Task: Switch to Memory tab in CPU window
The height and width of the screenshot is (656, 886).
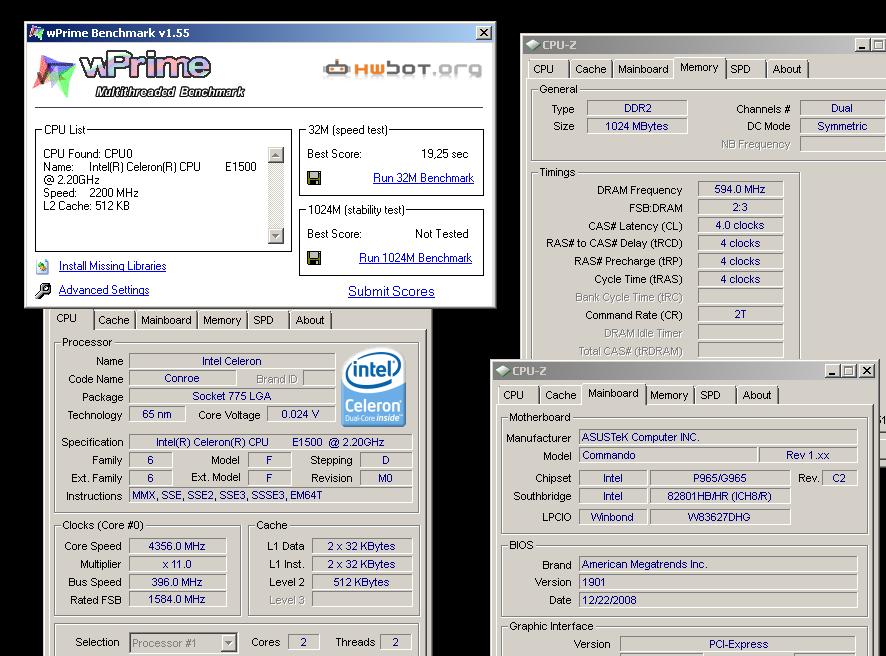Action: point(222,320)
